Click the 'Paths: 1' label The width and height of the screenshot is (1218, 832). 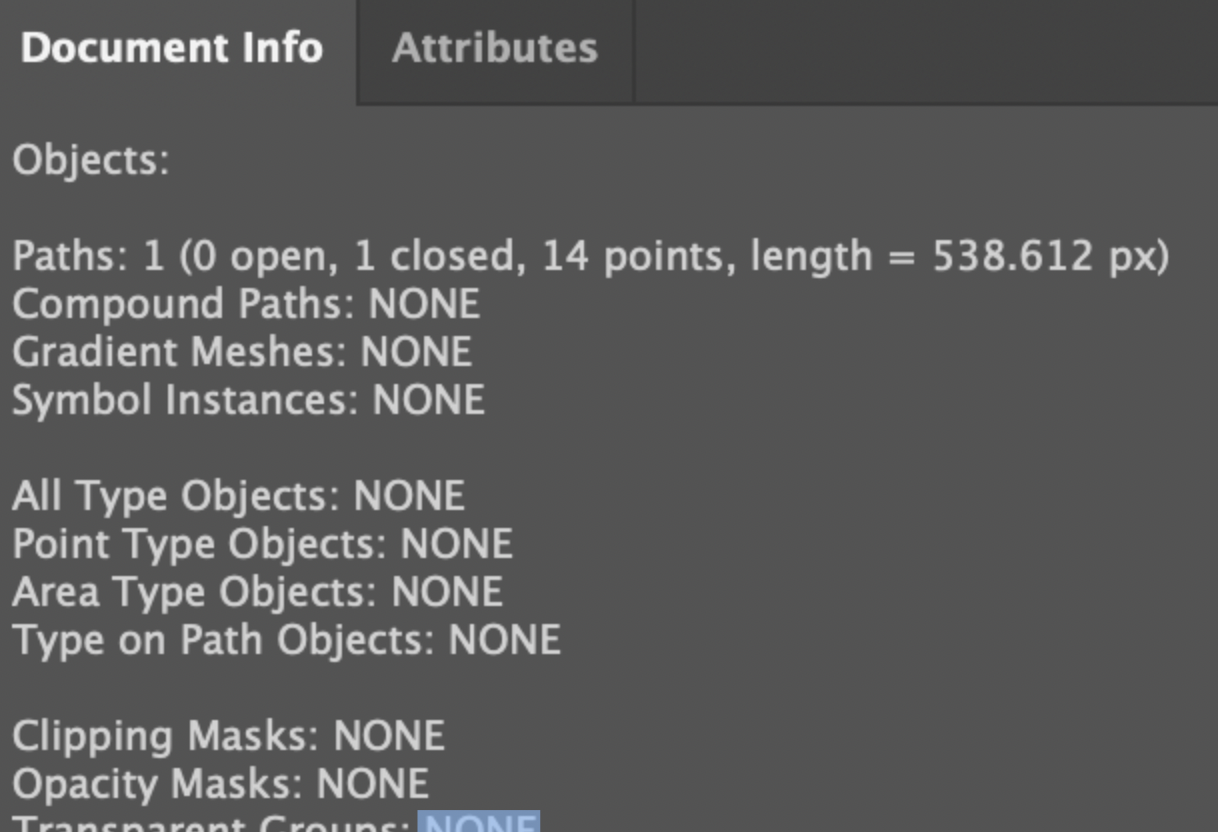[x=87, y=257]
